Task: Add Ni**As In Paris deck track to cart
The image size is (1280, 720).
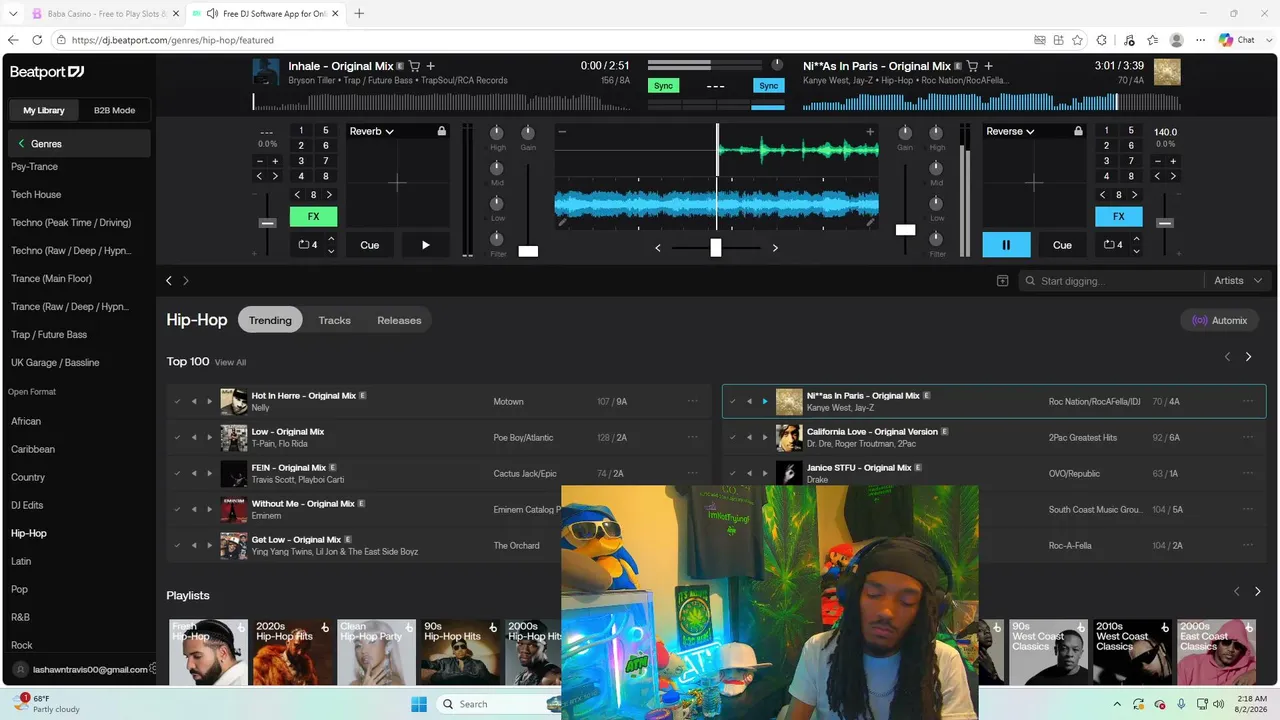Action: tap(972, 66)
